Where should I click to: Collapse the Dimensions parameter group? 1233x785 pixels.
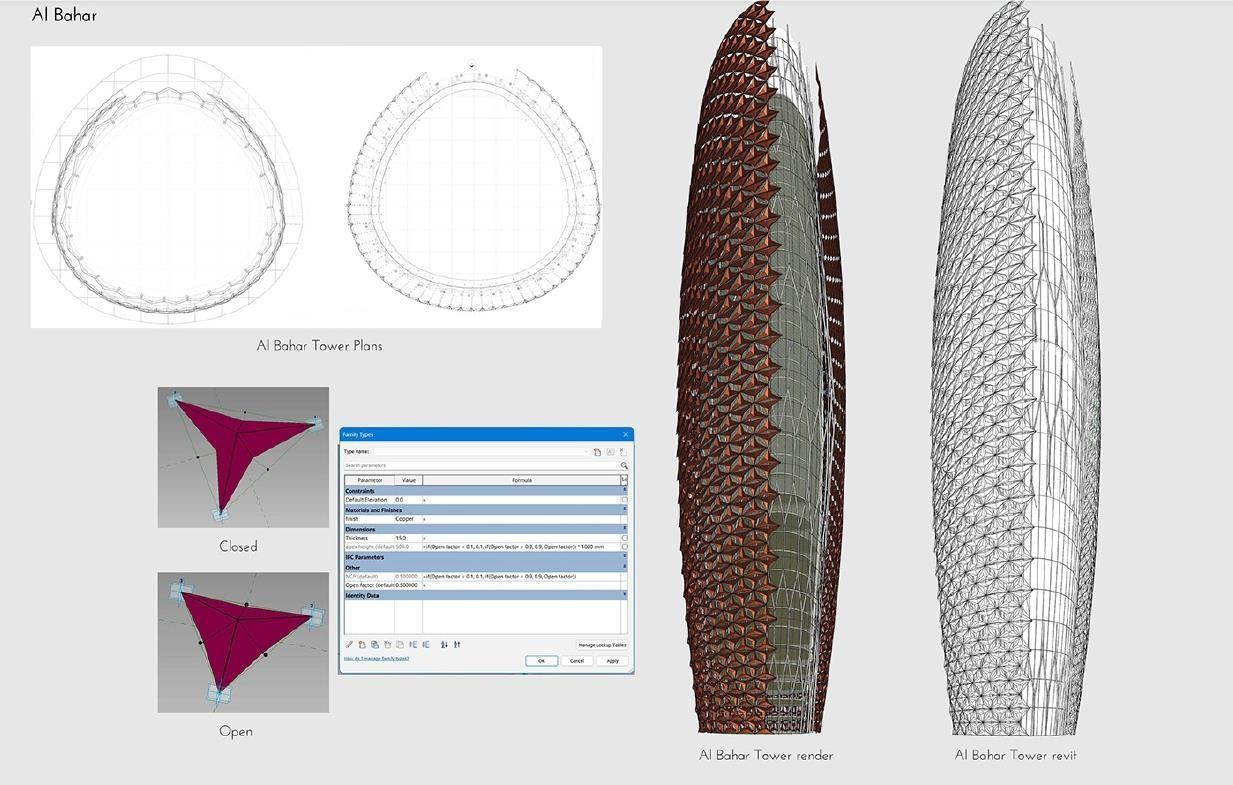pyautogui.click(x=624, y=528)
